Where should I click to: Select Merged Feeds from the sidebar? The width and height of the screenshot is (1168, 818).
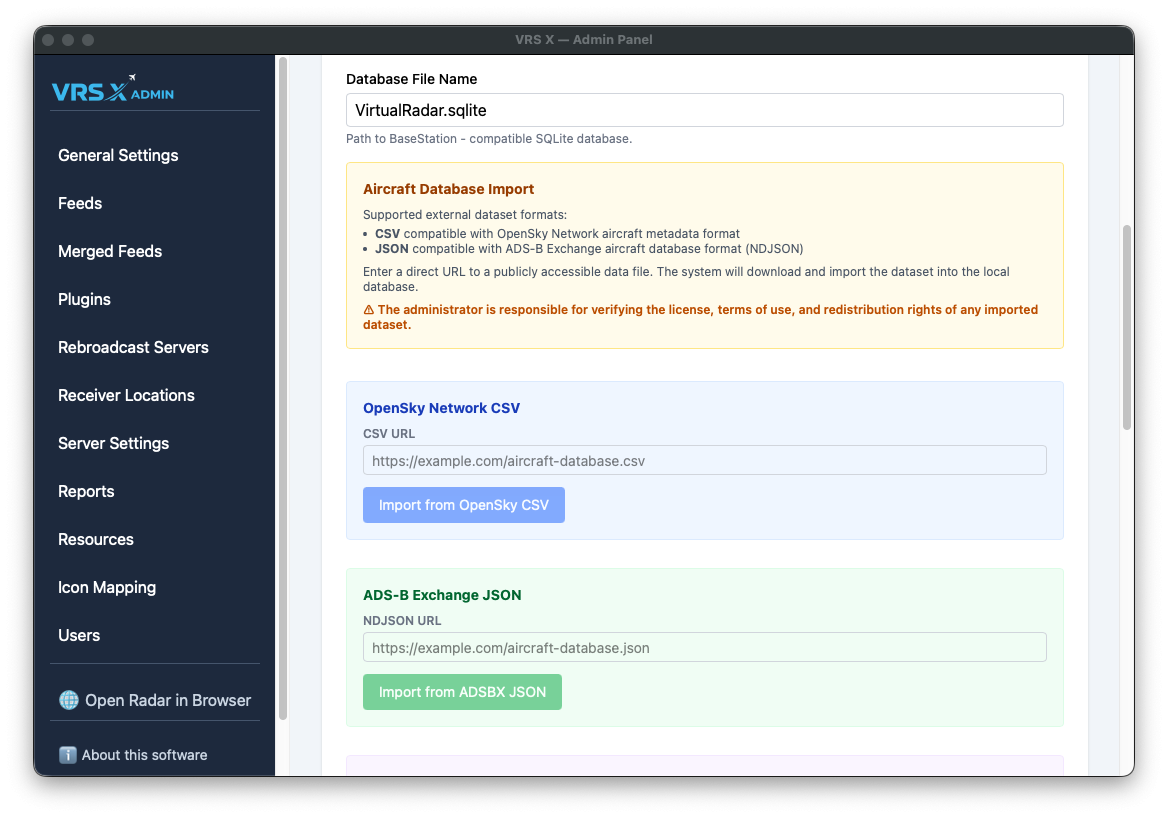(x=110, y=251)
